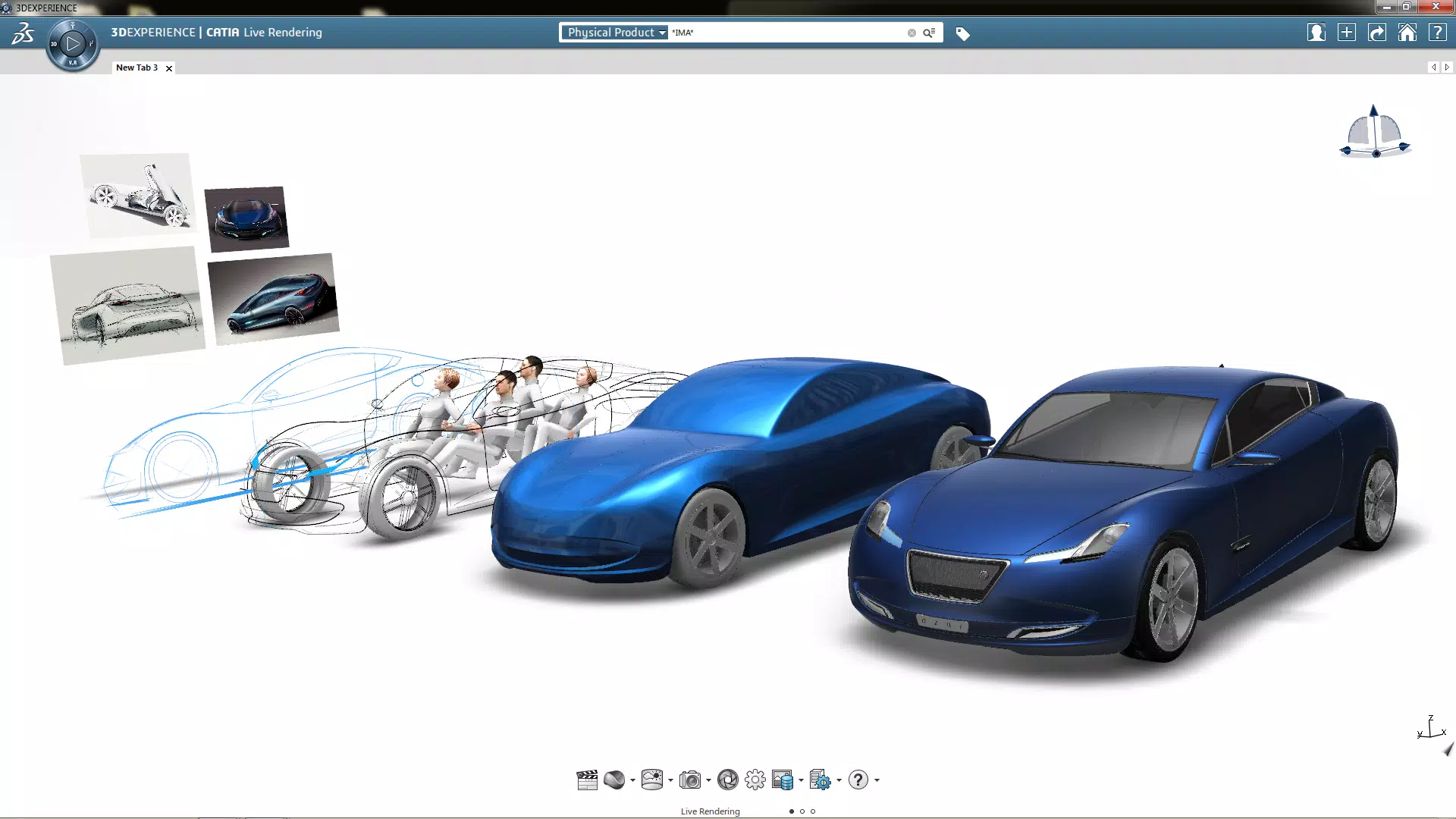Click the image database icon
Image resolution: width=1456 pixels, height=819 pixels.
(782, 780)
